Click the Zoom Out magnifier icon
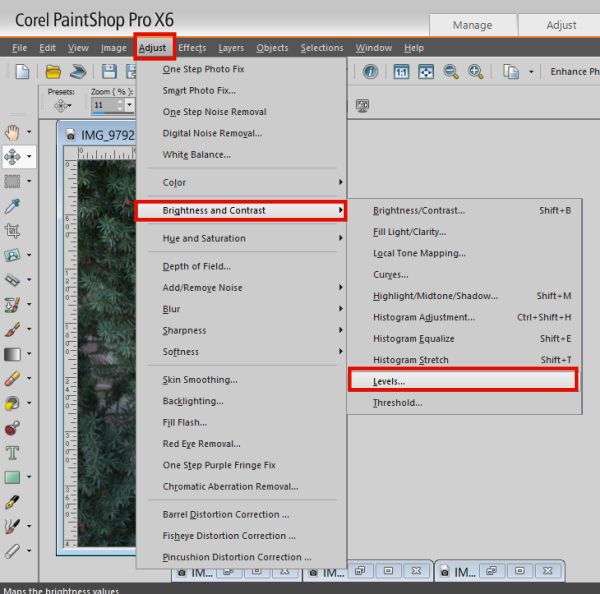Viewport: 600px width, 594px height. click(x=451, y=72)
